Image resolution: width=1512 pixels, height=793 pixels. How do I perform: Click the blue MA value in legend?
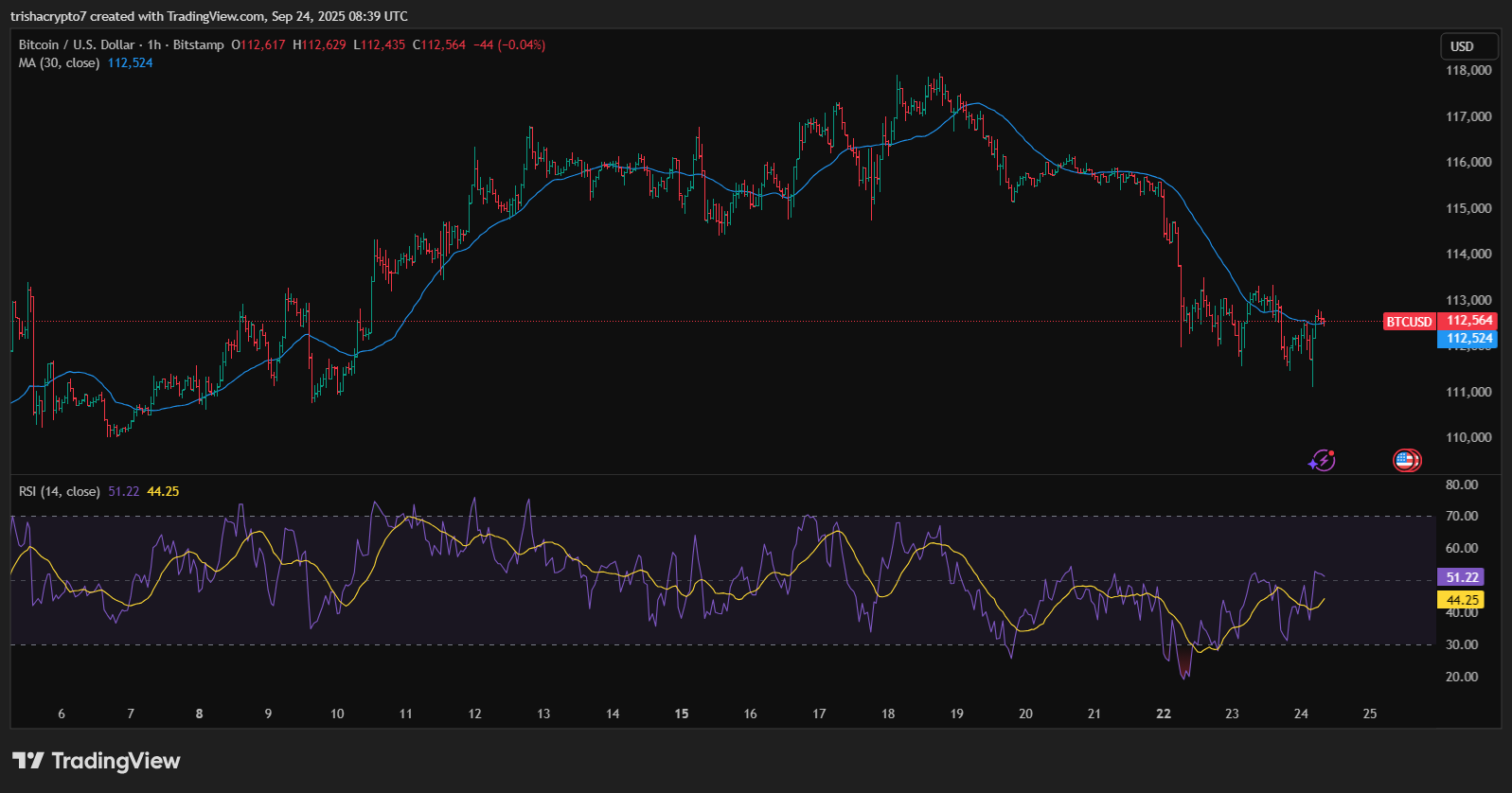tap(130, 62)
